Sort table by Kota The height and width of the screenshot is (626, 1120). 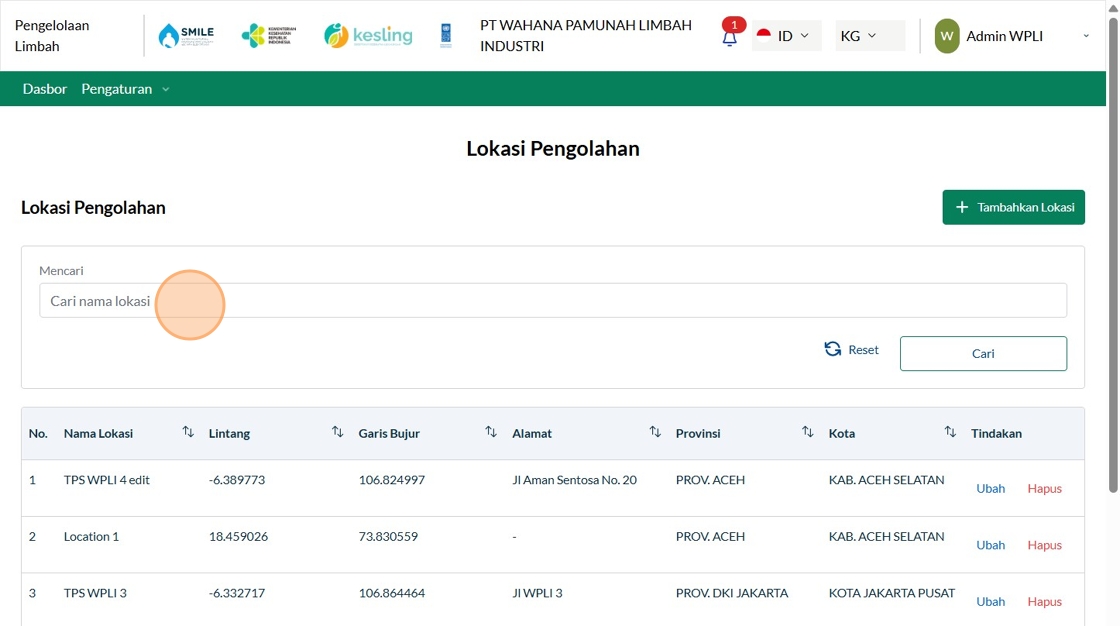(x=950, y=432)
